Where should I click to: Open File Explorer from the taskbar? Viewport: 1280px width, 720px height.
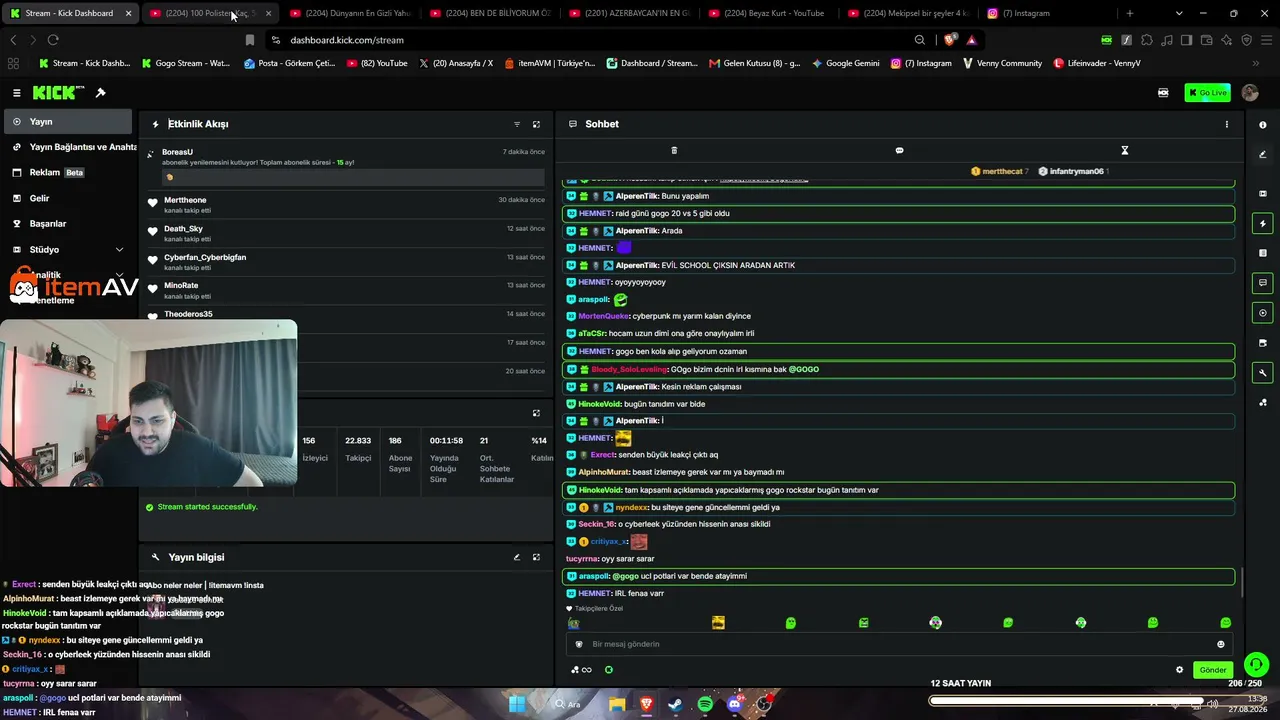617,704
